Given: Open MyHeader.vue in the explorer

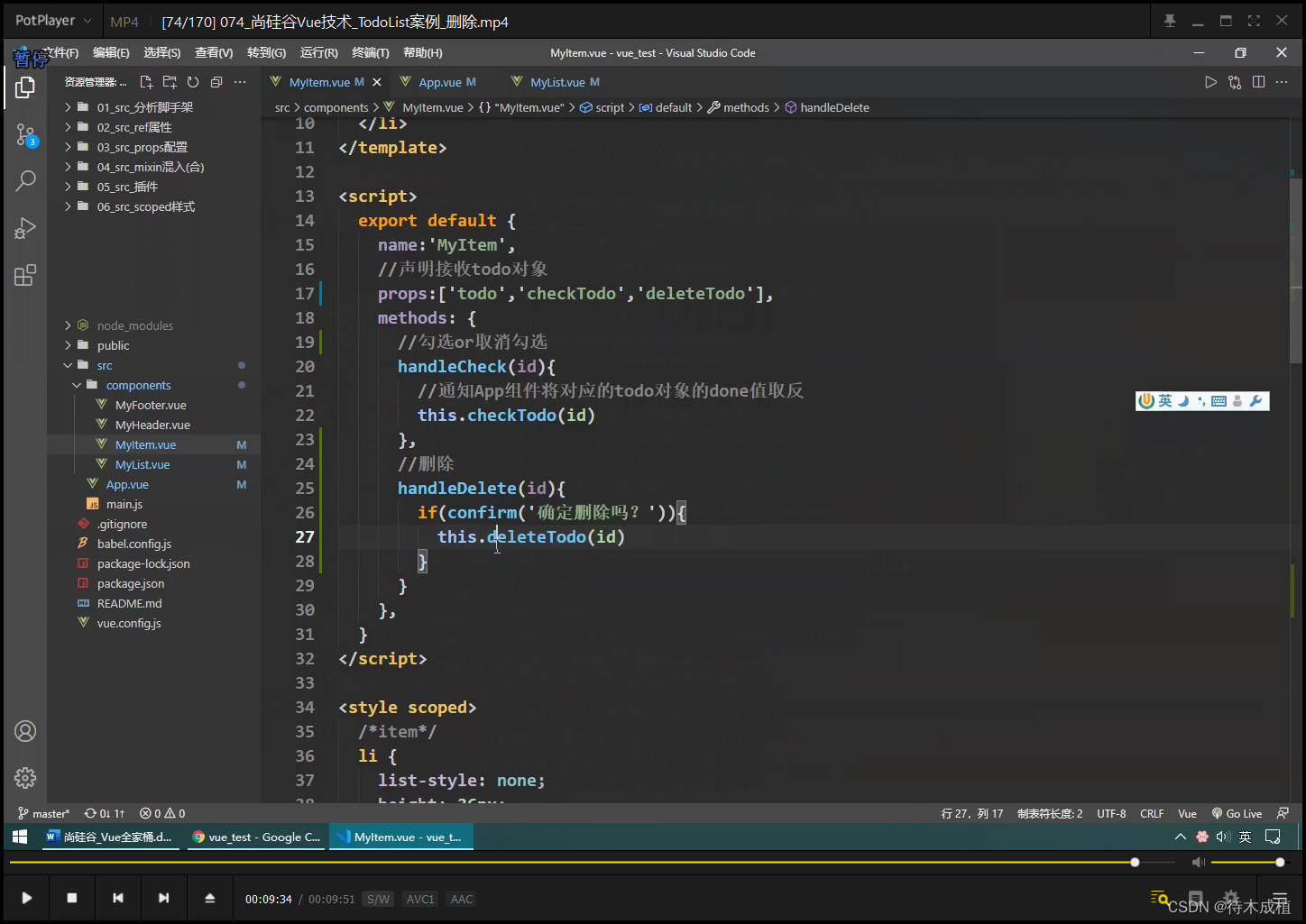Looking at the screenshot, I should click(152, 425).
